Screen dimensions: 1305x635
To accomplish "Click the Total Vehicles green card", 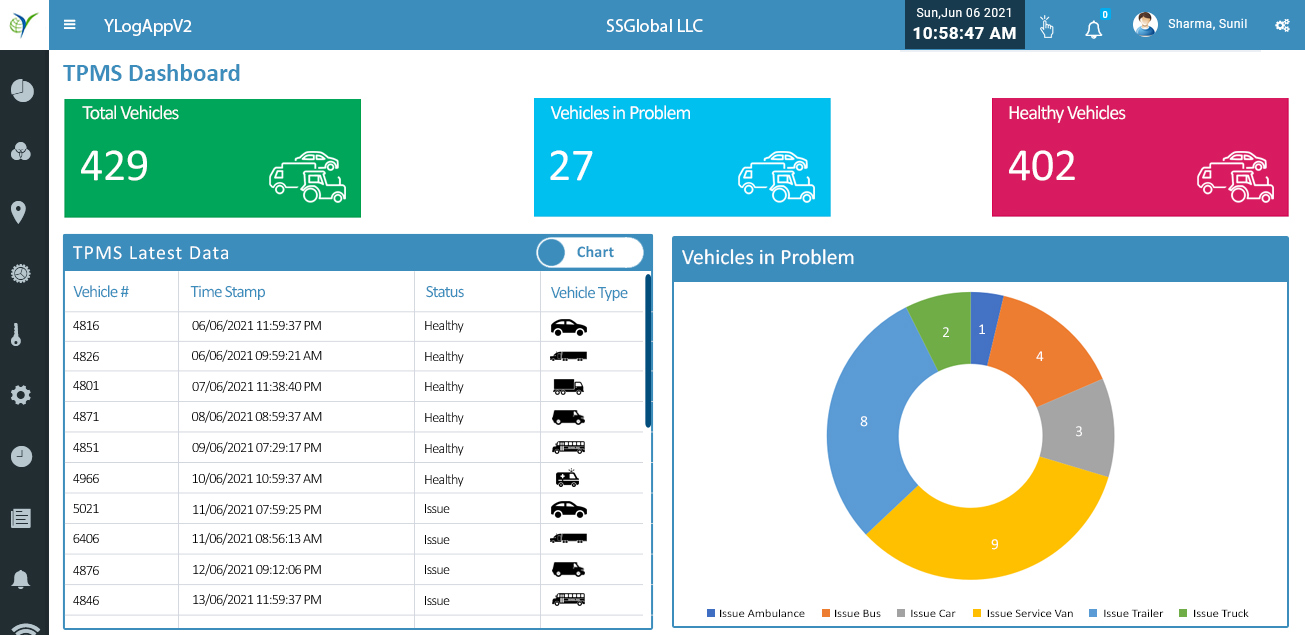I will point(212,157).
